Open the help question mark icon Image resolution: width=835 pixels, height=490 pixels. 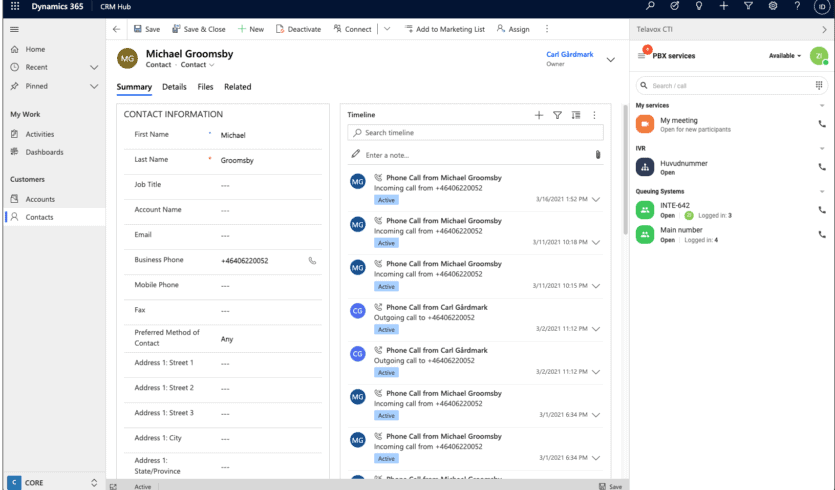tap(797, 6)
